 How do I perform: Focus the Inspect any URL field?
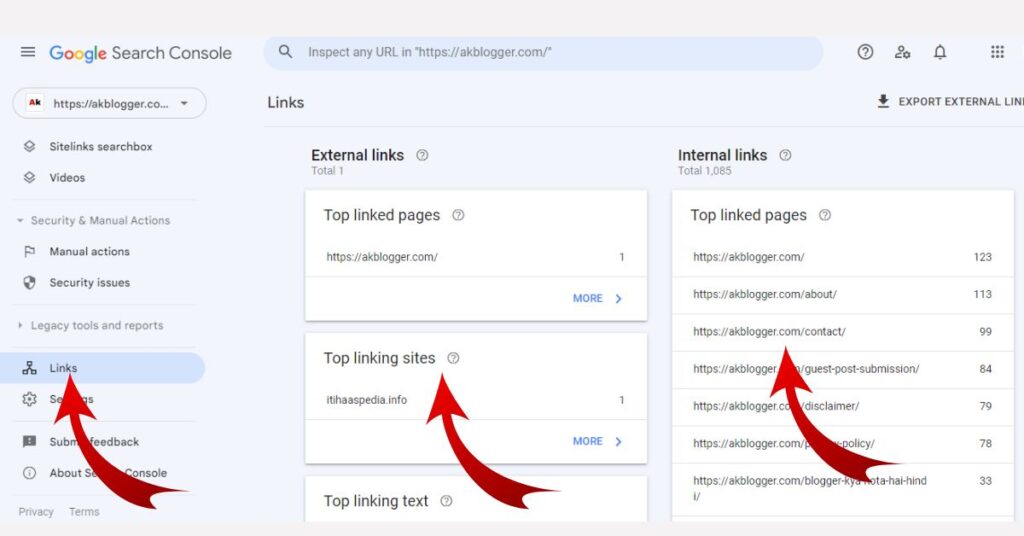point(543,52)
